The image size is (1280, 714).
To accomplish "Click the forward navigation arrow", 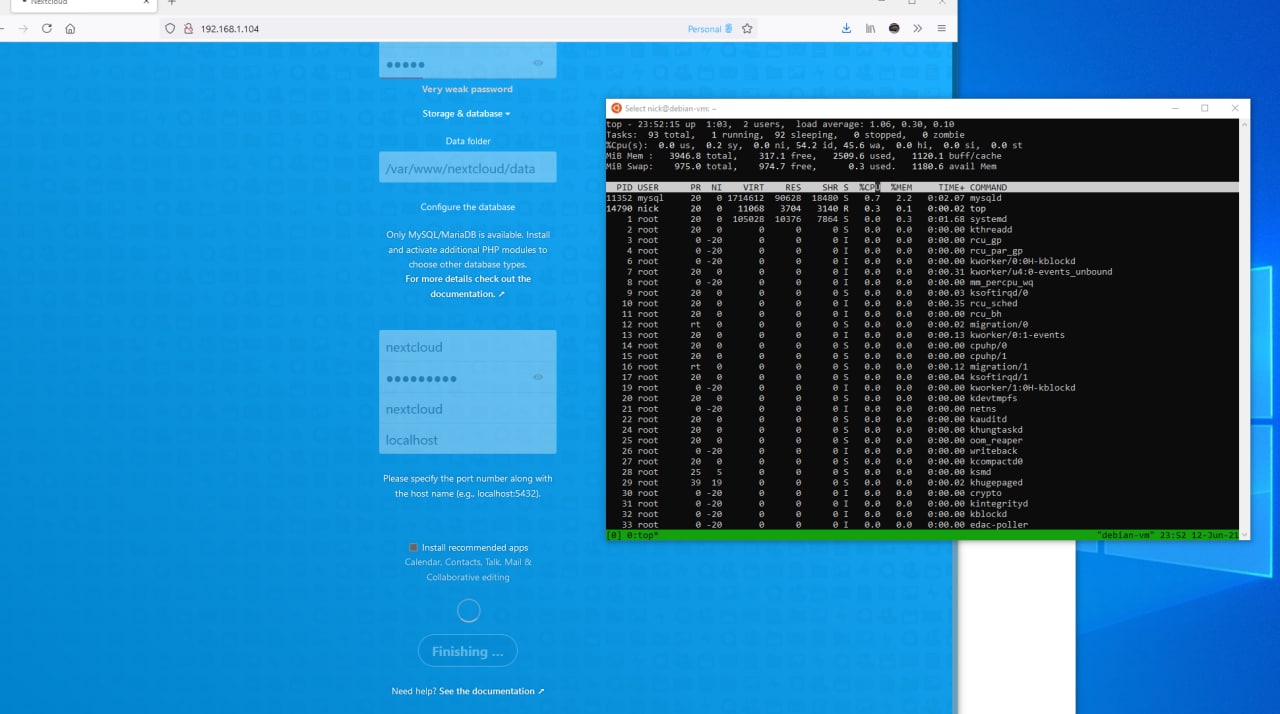I will (x=23, y=29).
